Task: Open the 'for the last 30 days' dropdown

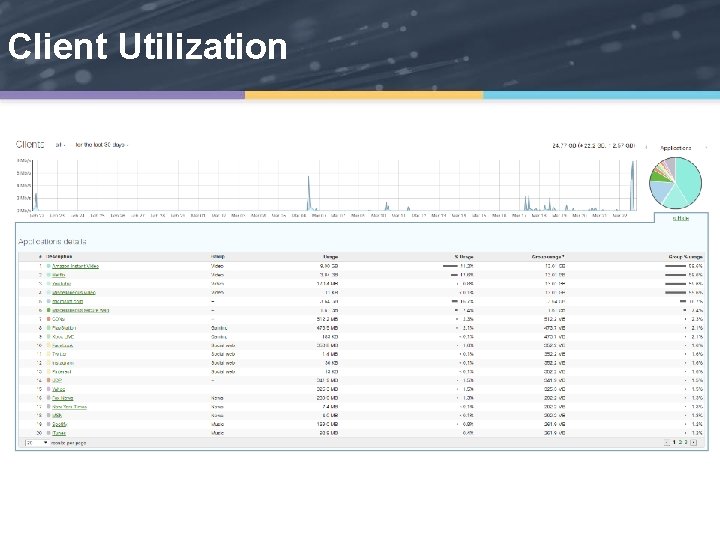Action: click(101, 145)
